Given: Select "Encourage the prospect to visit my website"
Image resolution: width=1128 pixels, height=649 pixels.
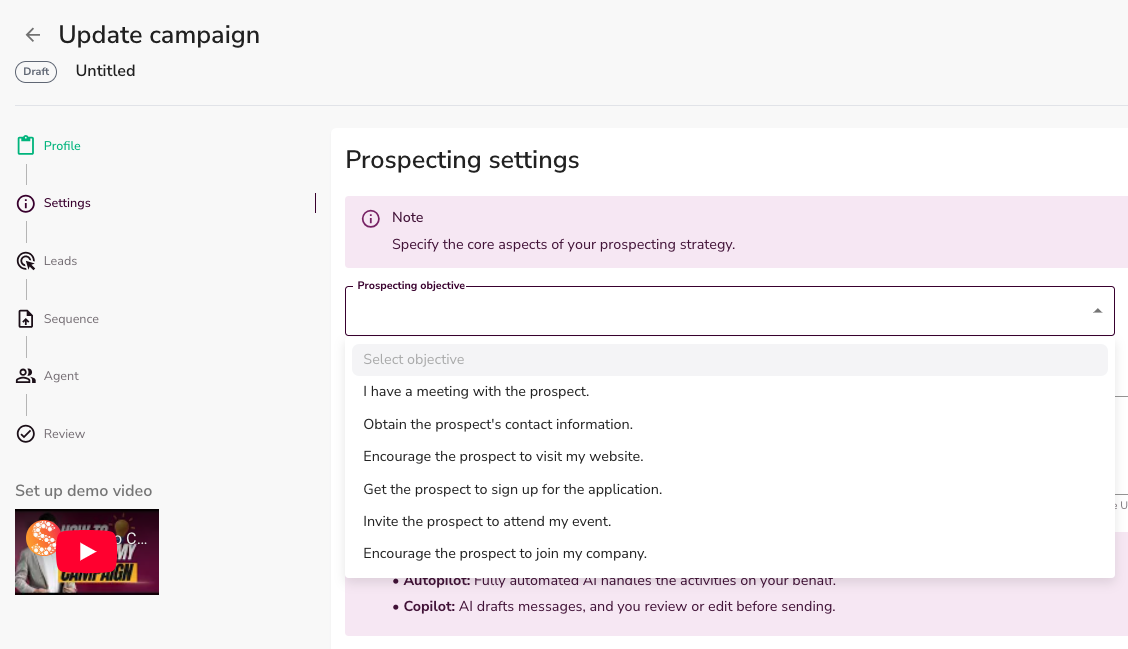Looking at the screenshot, I should click(503, 456).
